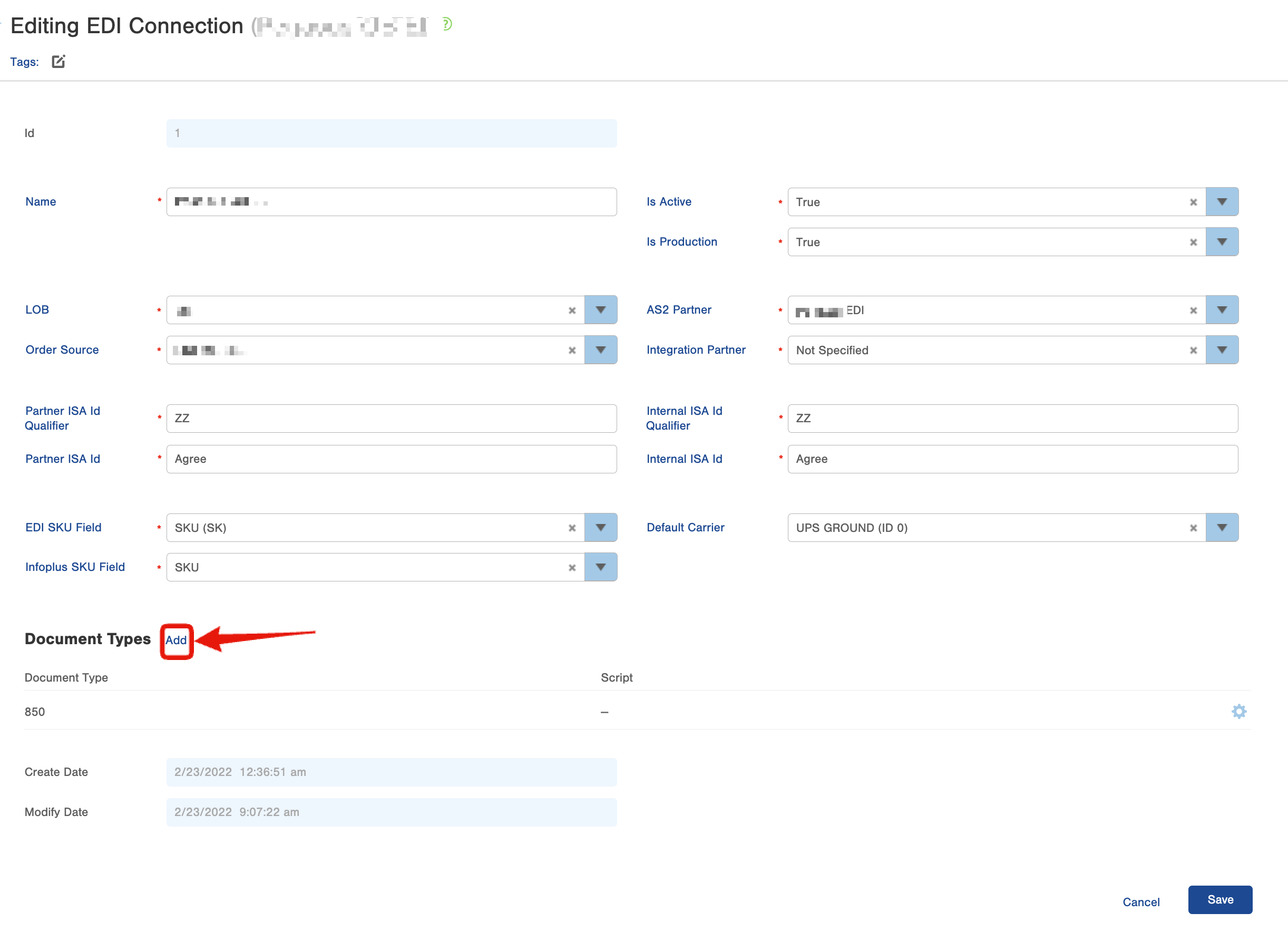Click Add link next to Document Types
Image resolution: width=1288 pixels, height=932 pixels.
176,640
